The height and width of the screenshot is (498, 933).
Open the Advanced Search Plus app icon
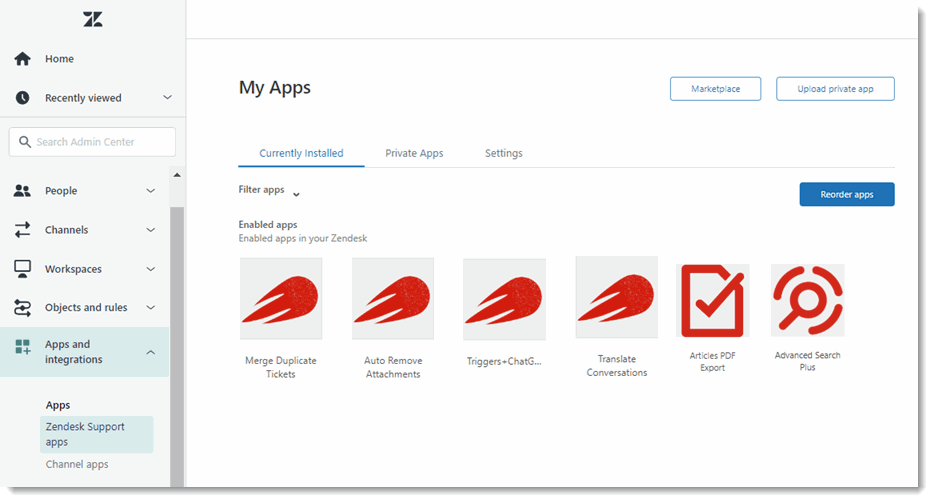(807, 300)
